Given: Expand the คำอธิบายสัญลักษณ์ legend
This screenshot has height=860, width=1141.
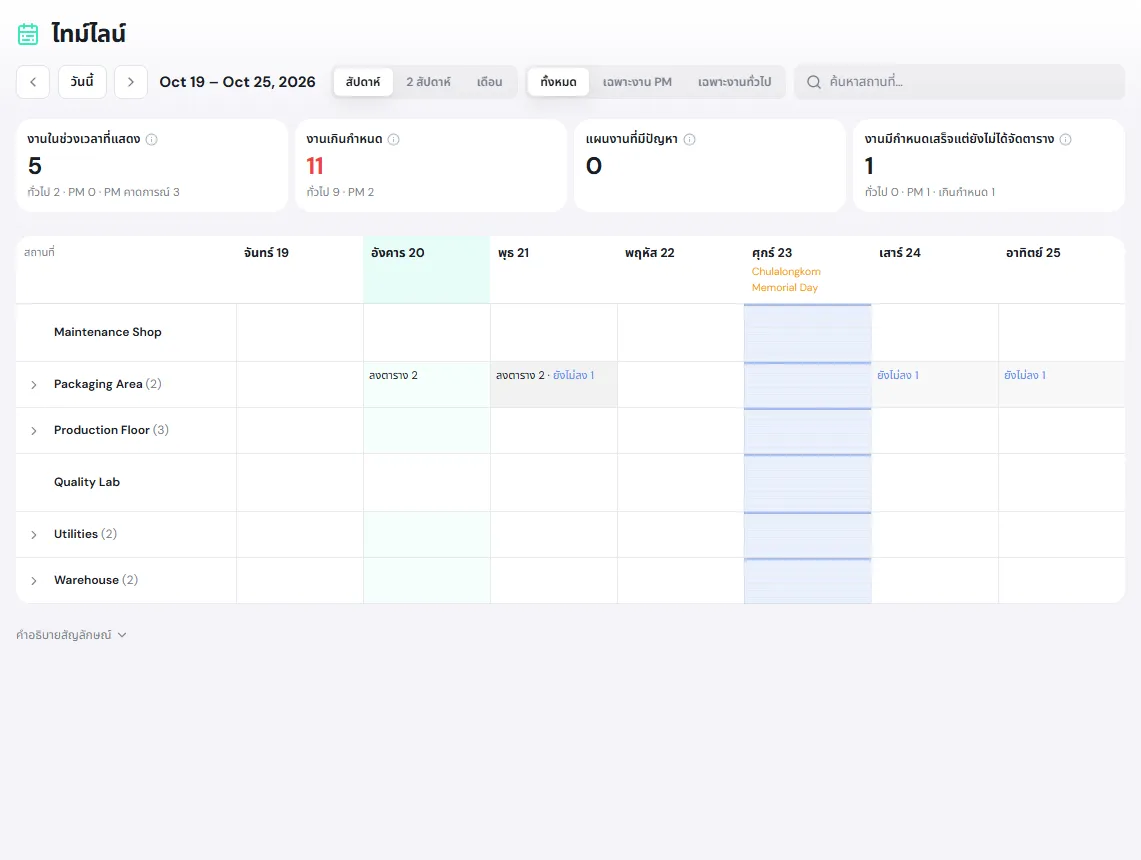Looking at the screenshot, I should (x=71, y=635).
